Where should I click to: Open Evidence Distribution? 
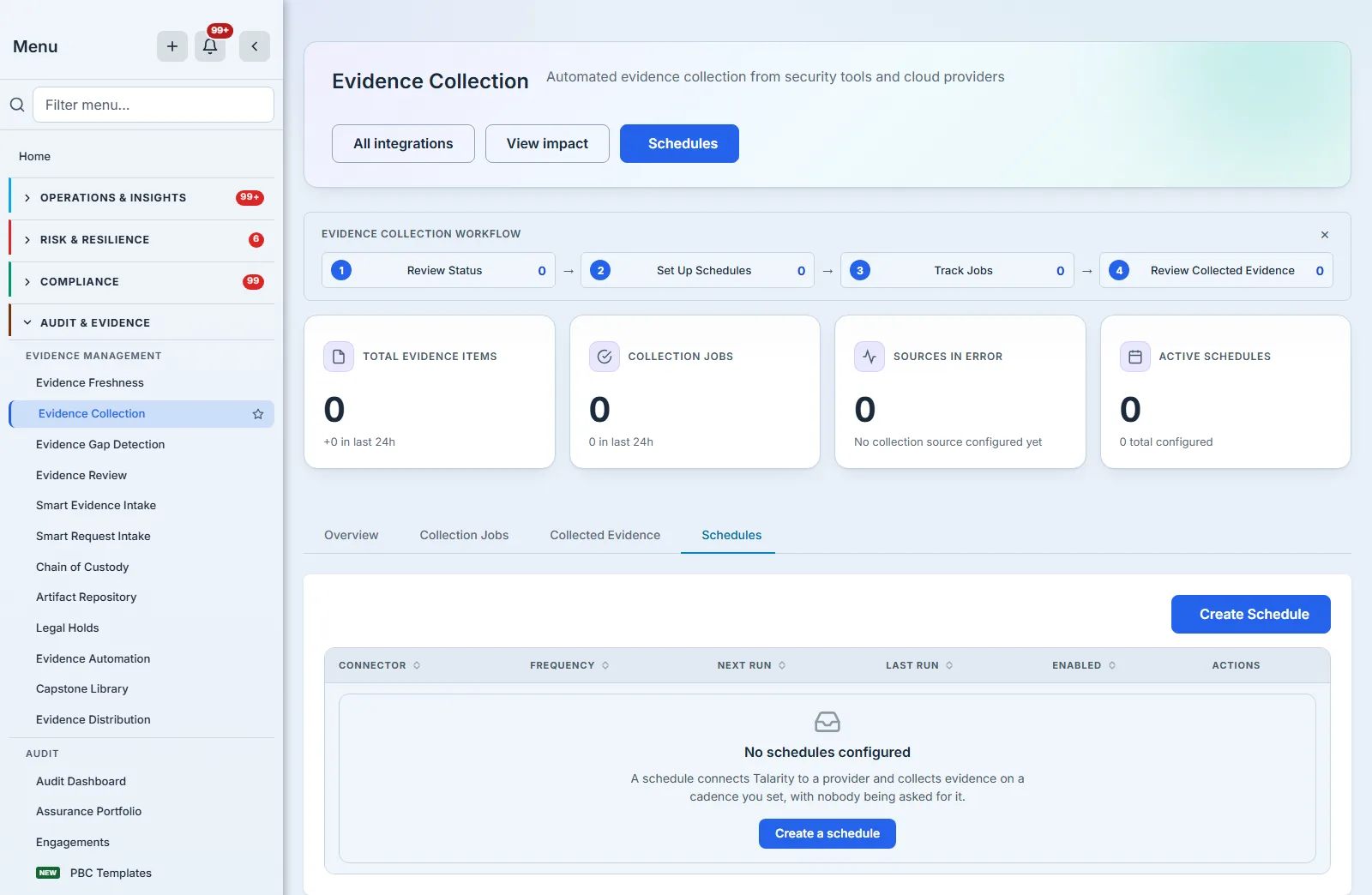(141, 720)
